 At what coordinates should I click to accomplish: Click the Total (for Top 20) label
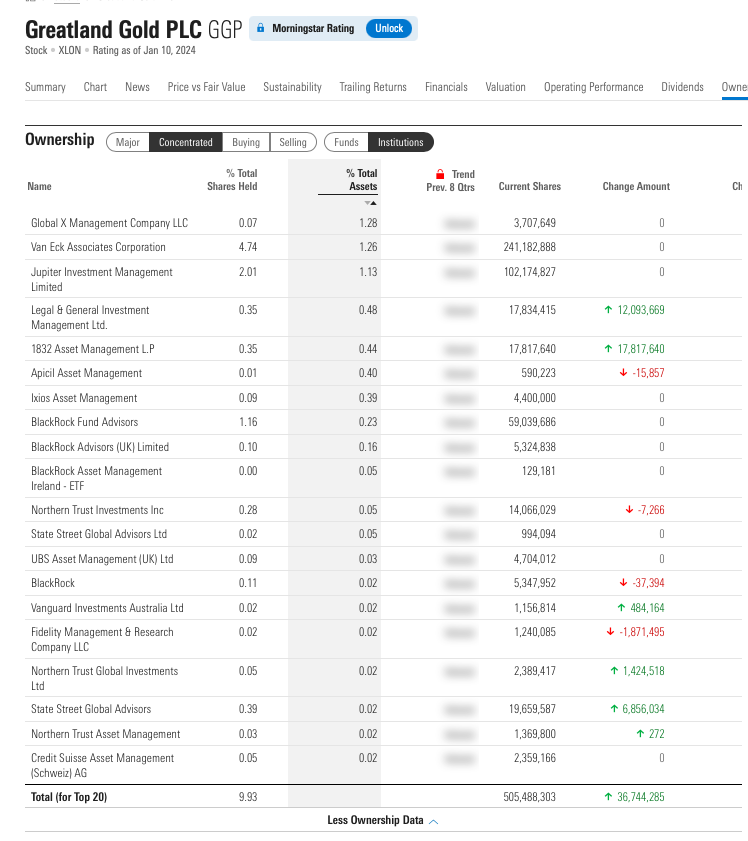pos(69,796)
